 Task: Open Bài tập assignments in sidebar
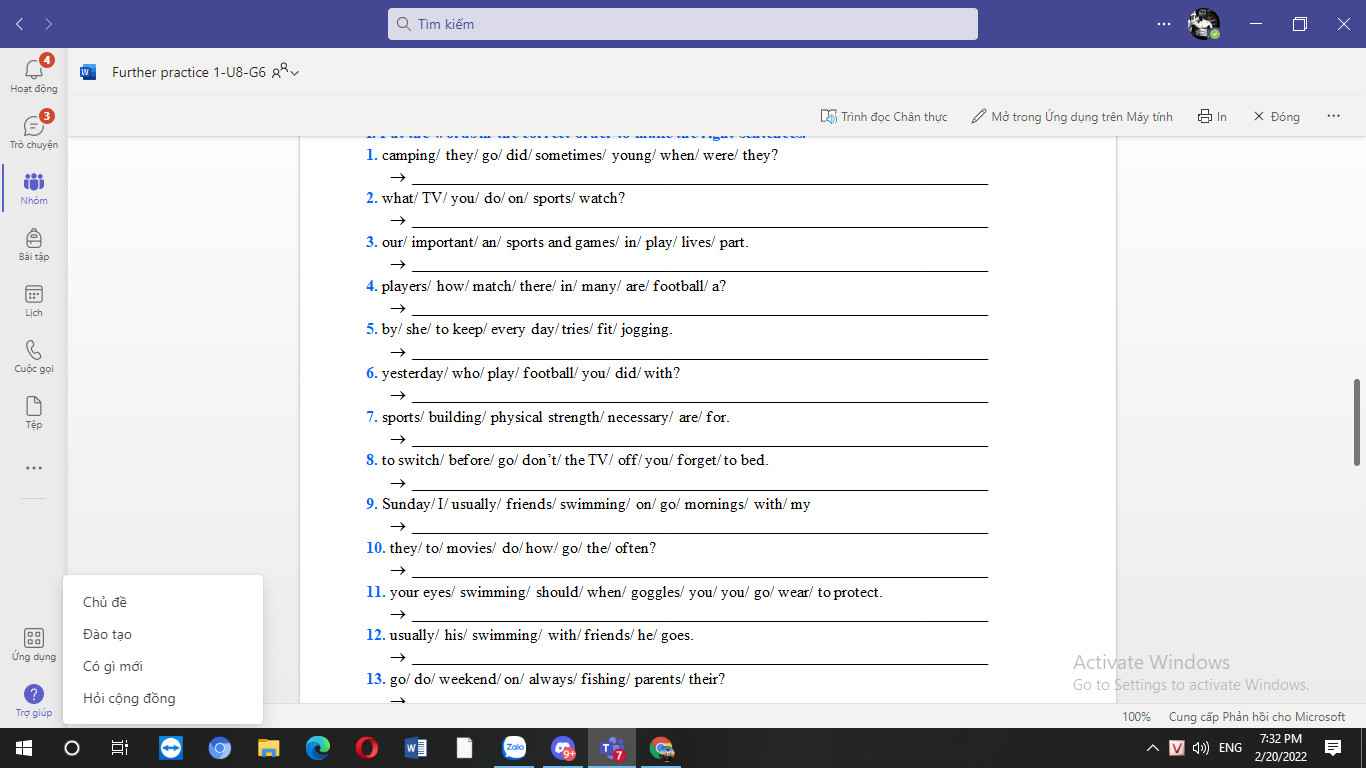tap(34, 243)
